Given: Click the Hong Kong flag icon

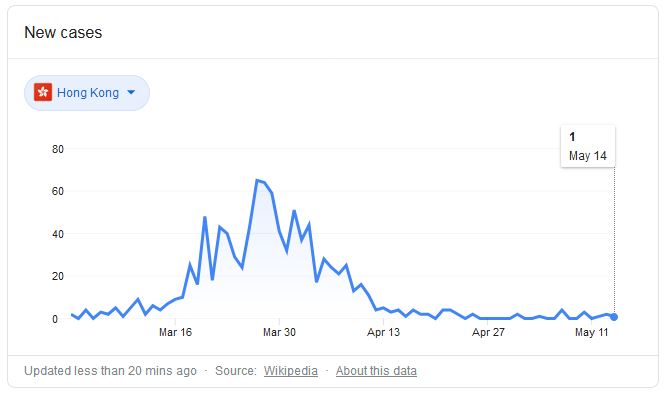Looking at the screenshot, I should coord(43,92).
